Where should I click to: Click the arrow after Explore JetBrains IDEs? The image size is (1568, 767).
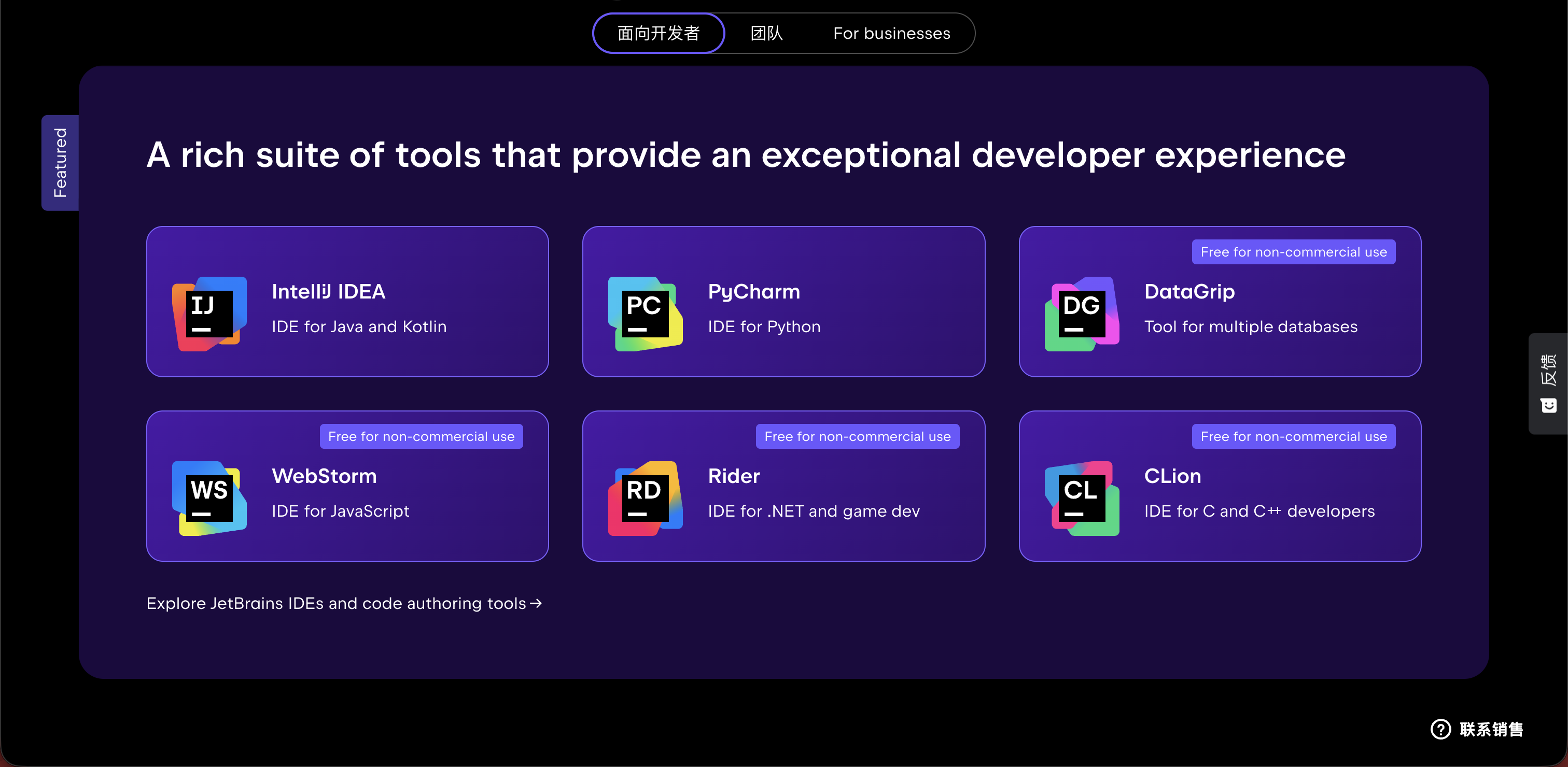(536, 603)
